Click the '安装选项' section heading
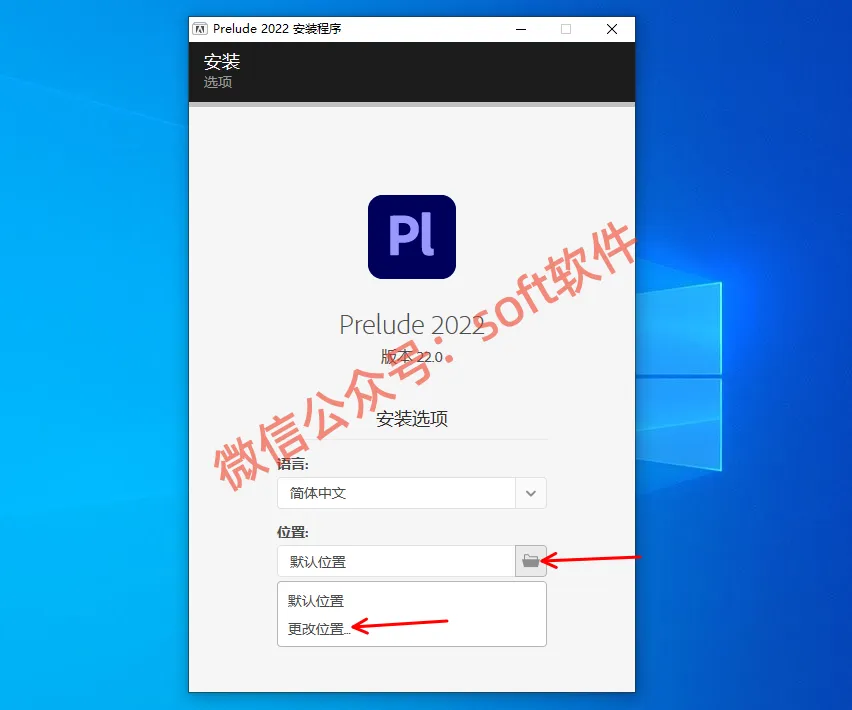This screenshot has width=852, height=710. (412, 419)
